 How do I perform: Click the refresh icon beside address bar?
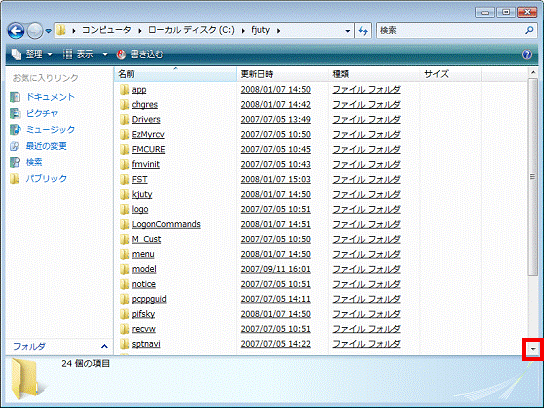pos(363,31)
